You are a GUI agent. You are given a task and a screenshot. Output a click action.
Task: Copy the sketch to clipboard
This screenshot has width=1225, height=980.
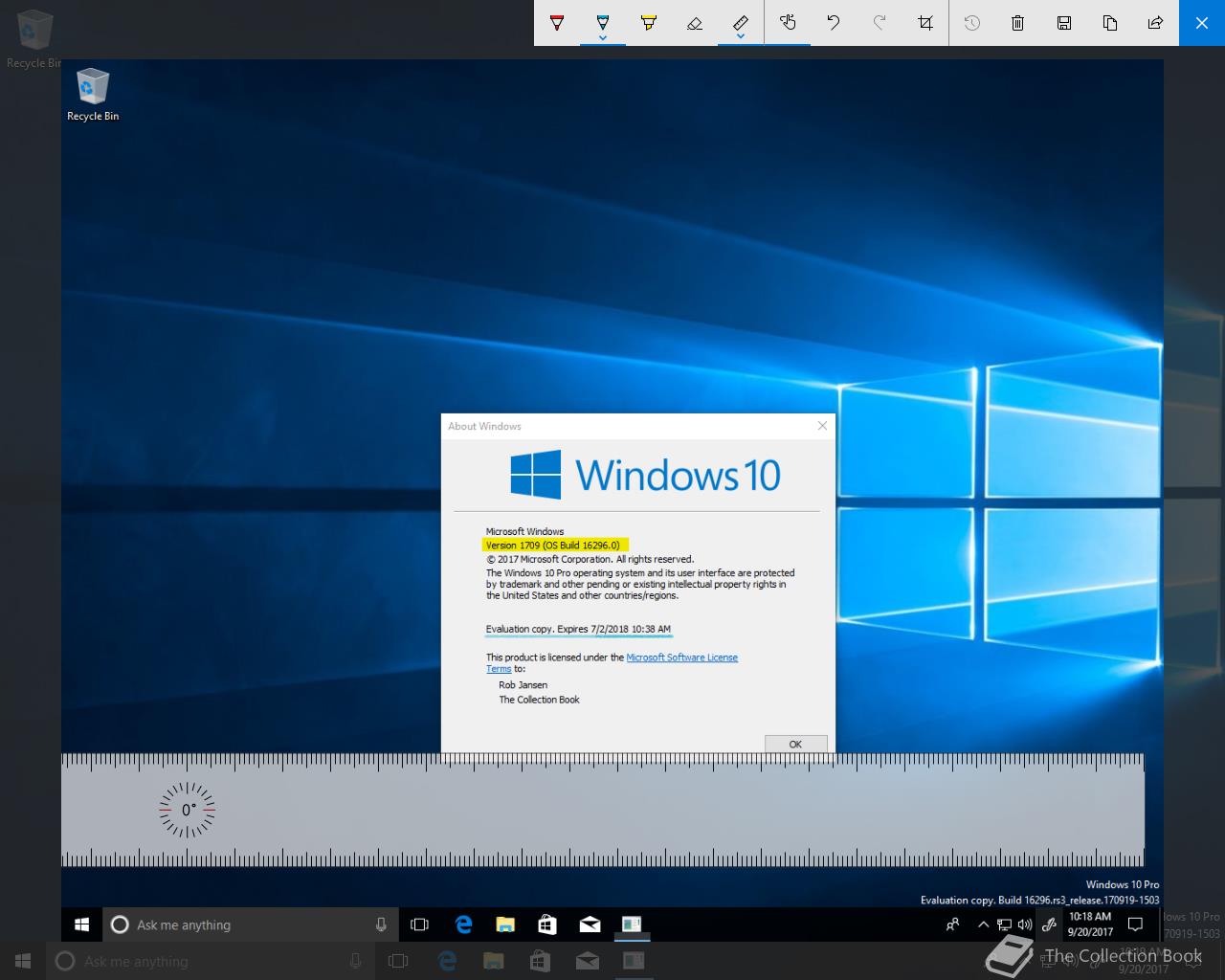[1110, 22]
